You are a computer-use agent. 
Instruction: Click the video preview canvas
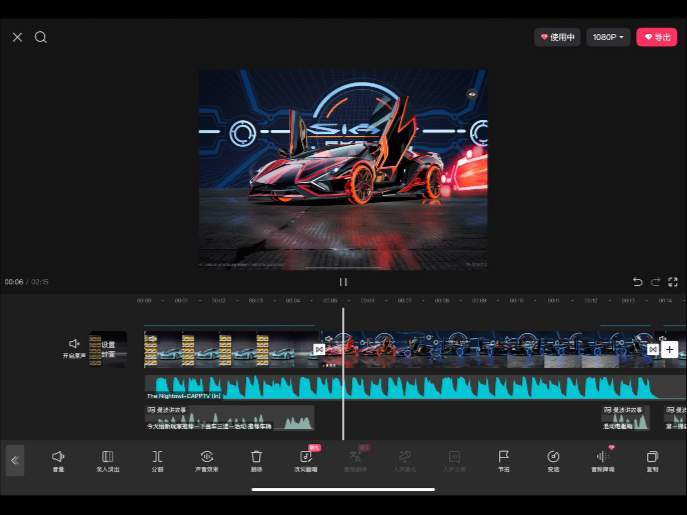click(x=343, y=169)
